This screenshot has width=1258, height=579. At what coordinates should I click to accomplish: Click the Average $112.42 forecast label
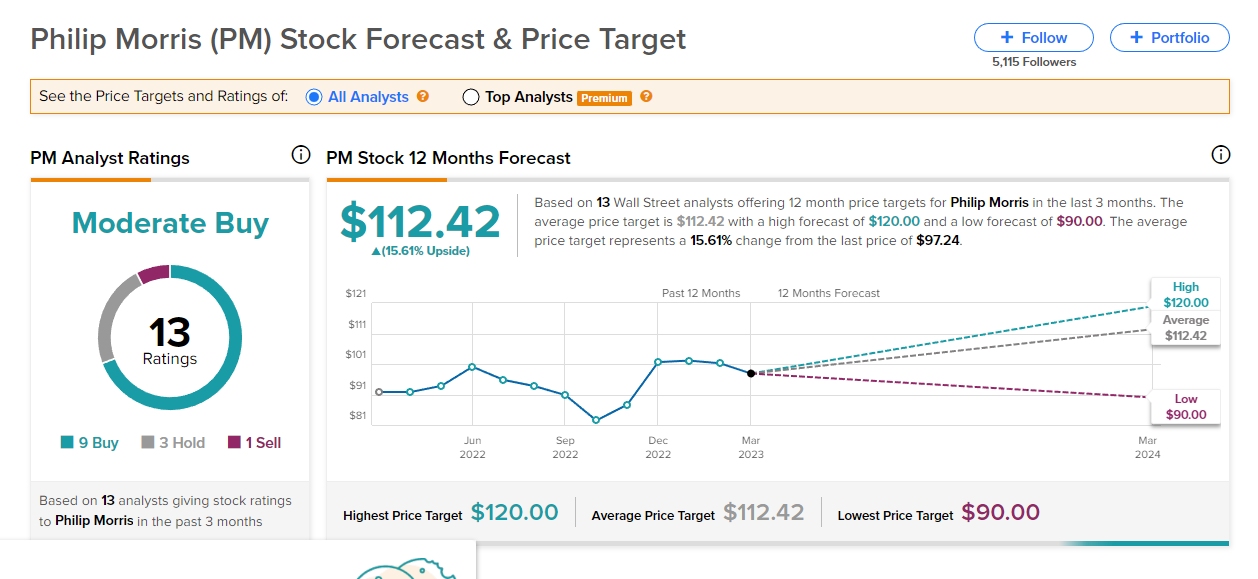coord(1185,328)
